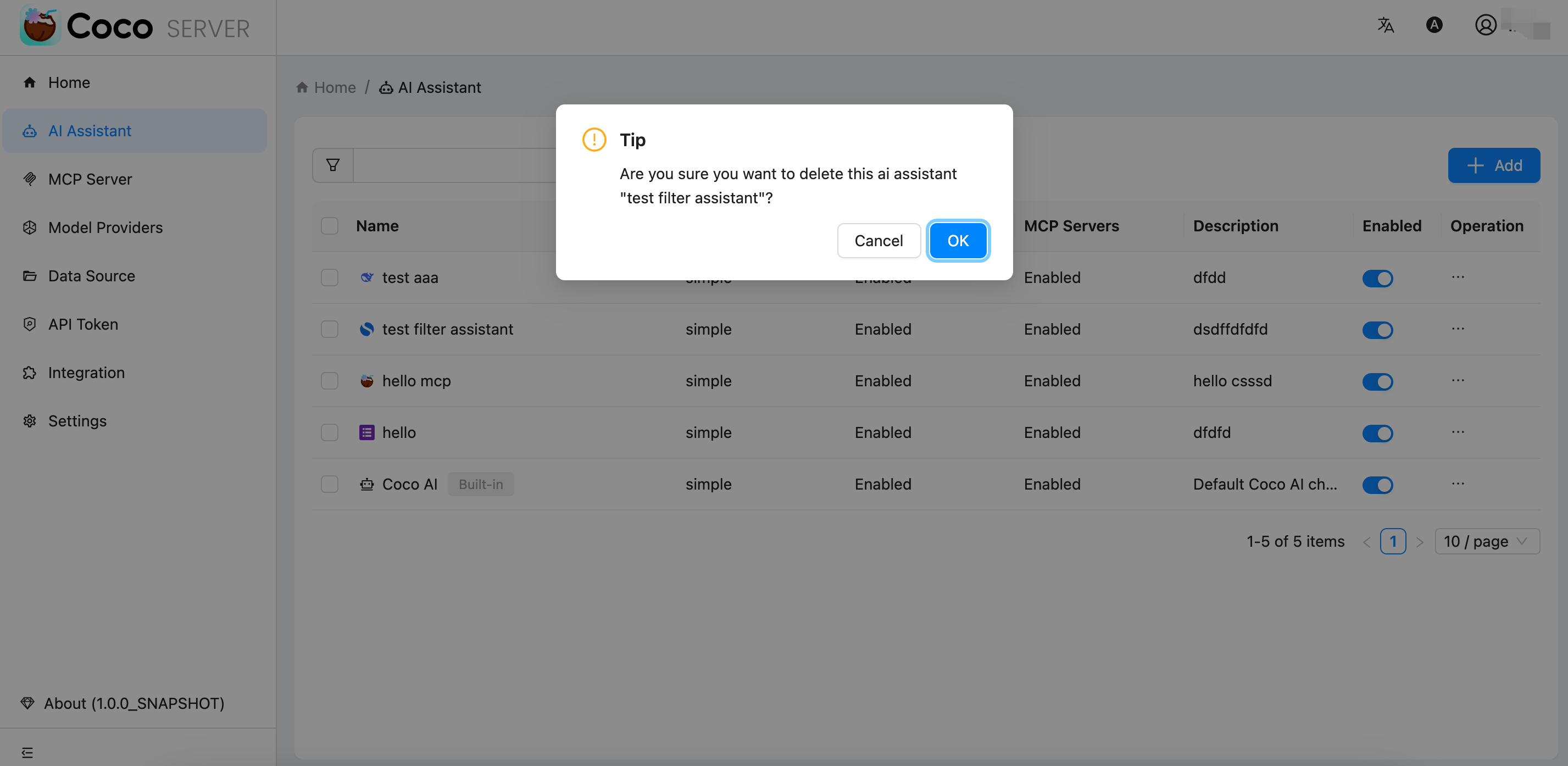This screenshot has height=766, width=1568.
Task: Disable the hello mcp enabled switch
Action: coord(1377,382)
